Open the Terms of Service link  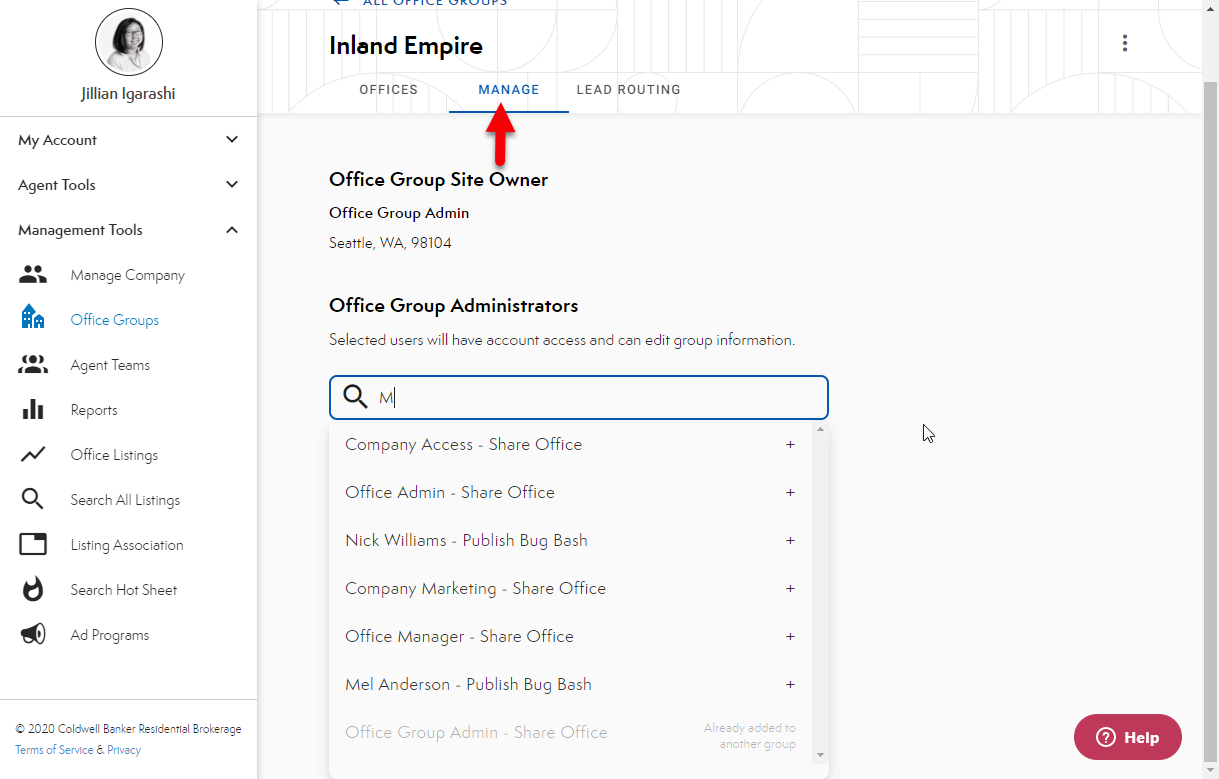tap(54, 750)
